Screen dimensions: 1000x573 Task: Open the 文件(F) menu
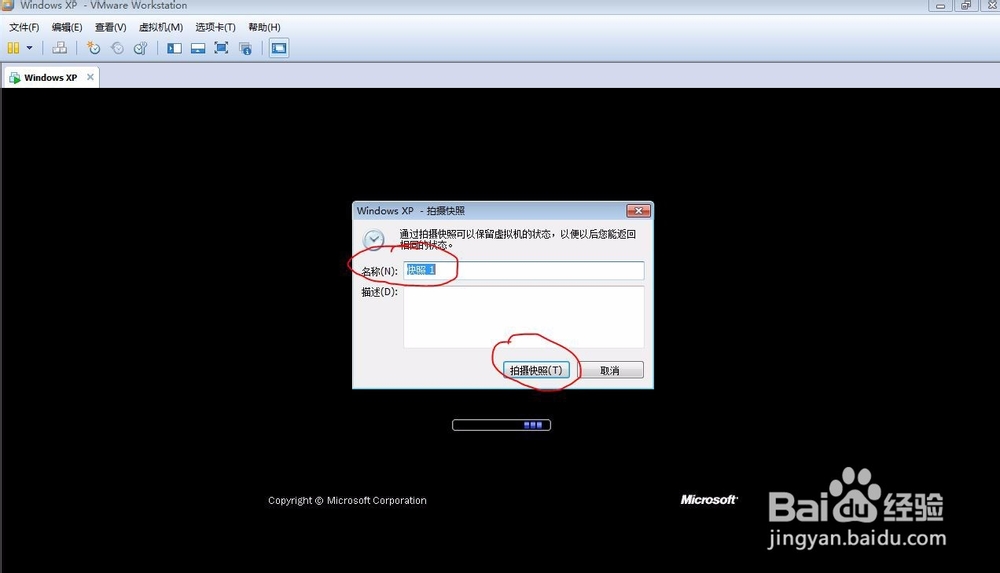[24, 27]
